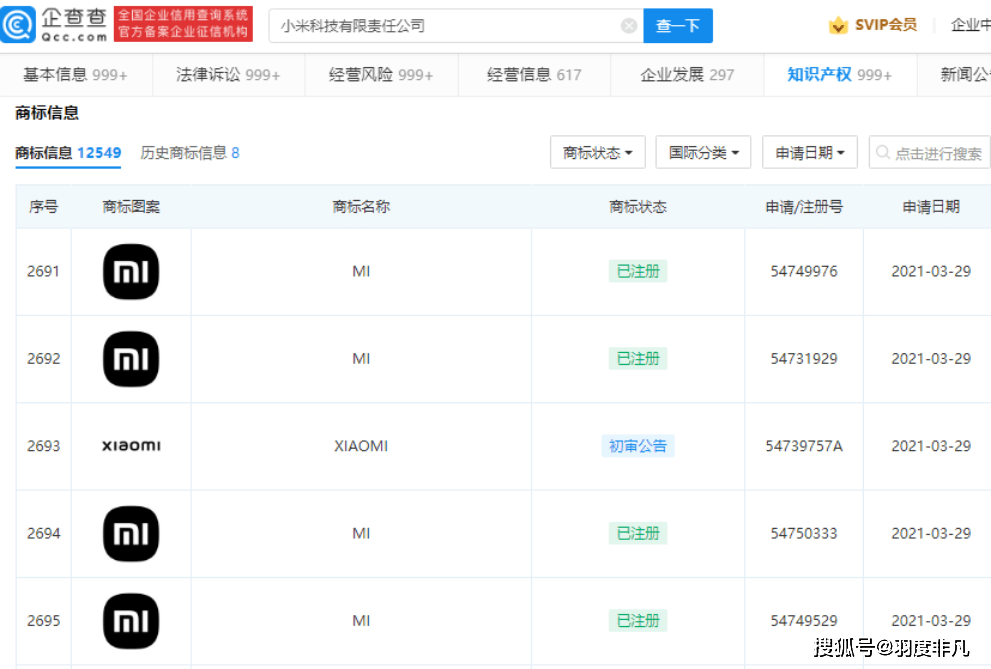Image resolution: width=991 pixels, height=669 pixels.
Task: Click the 查一下 search button
Action: tap(678, 25)
